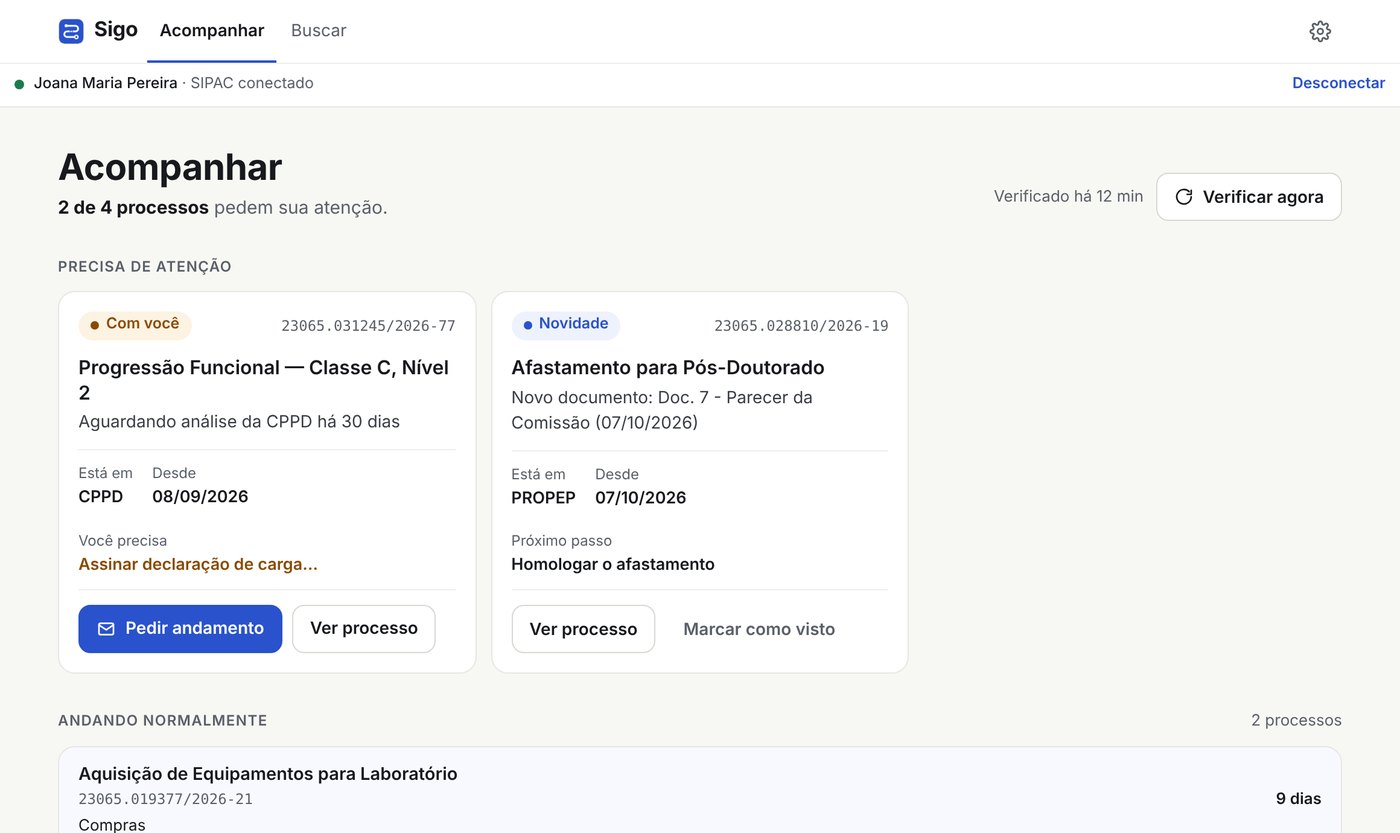Screen dimensions: 1400x833
Task: Click the "SIPAC conectado" status text
Action: tap(252, 83)
